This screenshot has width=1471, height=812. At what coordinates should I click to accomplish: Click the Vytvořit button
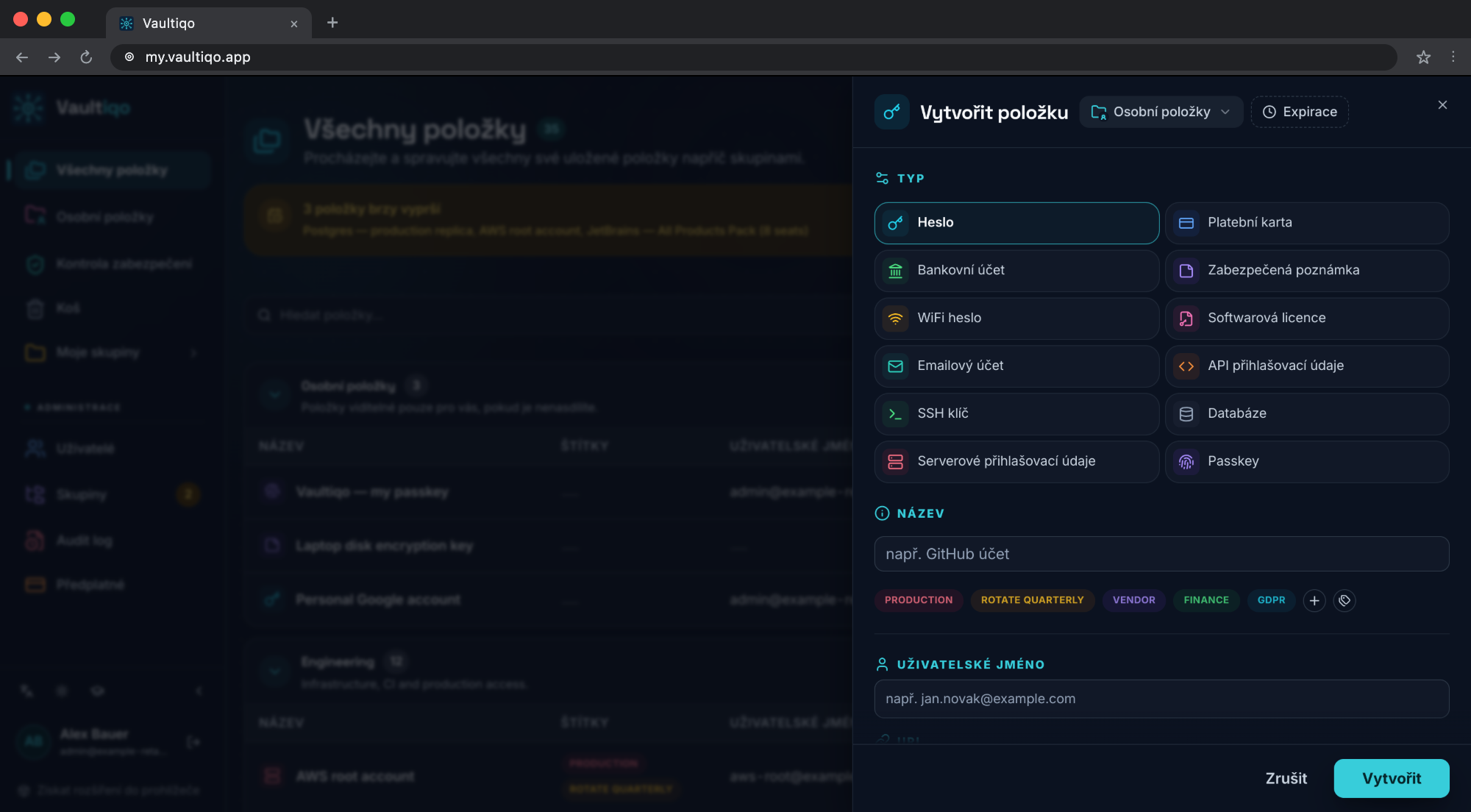pos(1392,778)
